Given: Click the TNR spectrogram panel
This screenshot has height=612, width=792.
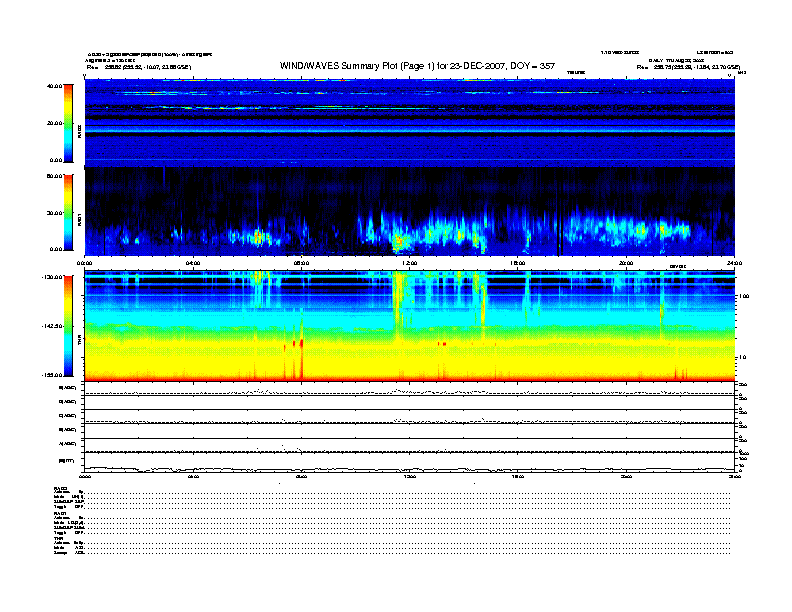Looking at the screenshot, I should [410, 326].
